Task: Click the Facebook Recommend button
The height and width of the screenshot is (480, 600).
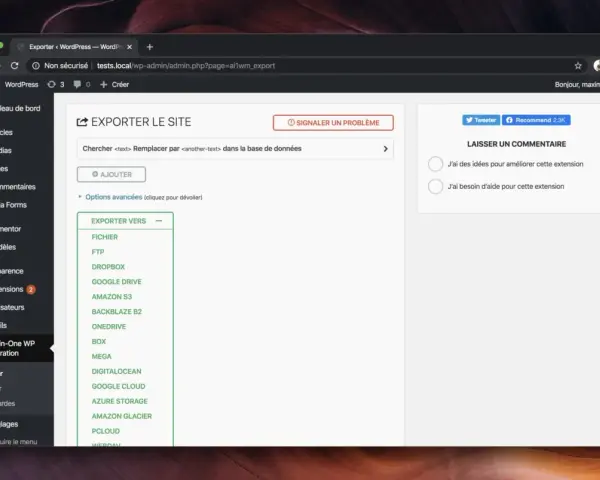Action: pyautogui.click(x=536, y=120)
